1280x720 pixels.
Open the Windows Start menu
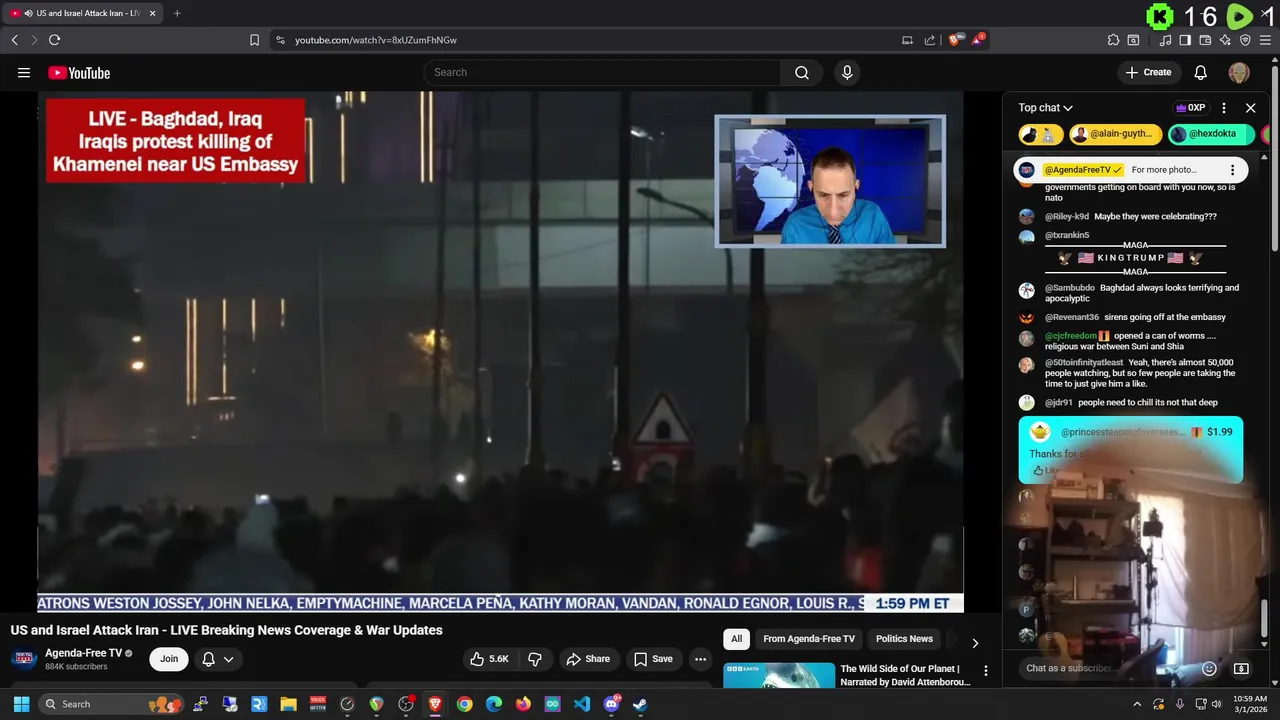pos(21,704)
